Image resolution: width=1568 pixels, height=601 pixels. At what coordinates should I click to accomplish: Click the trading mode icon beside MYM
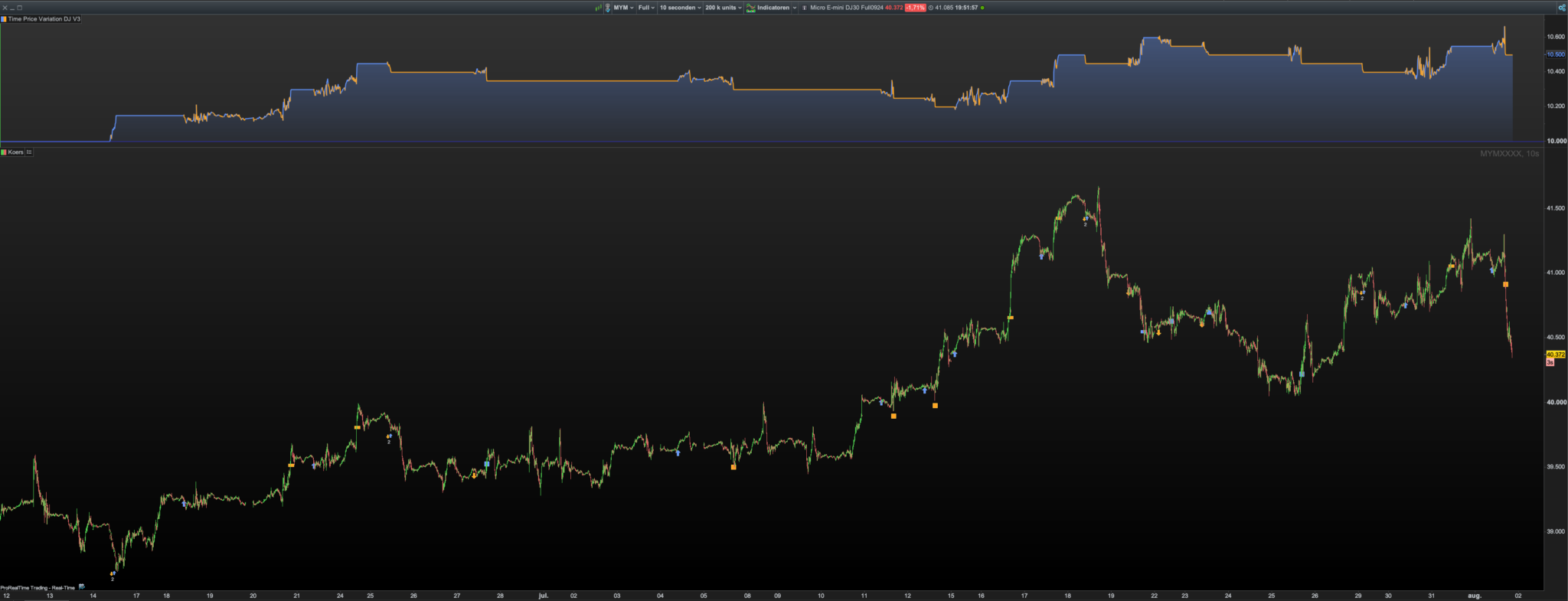click(x=607, y=8)
